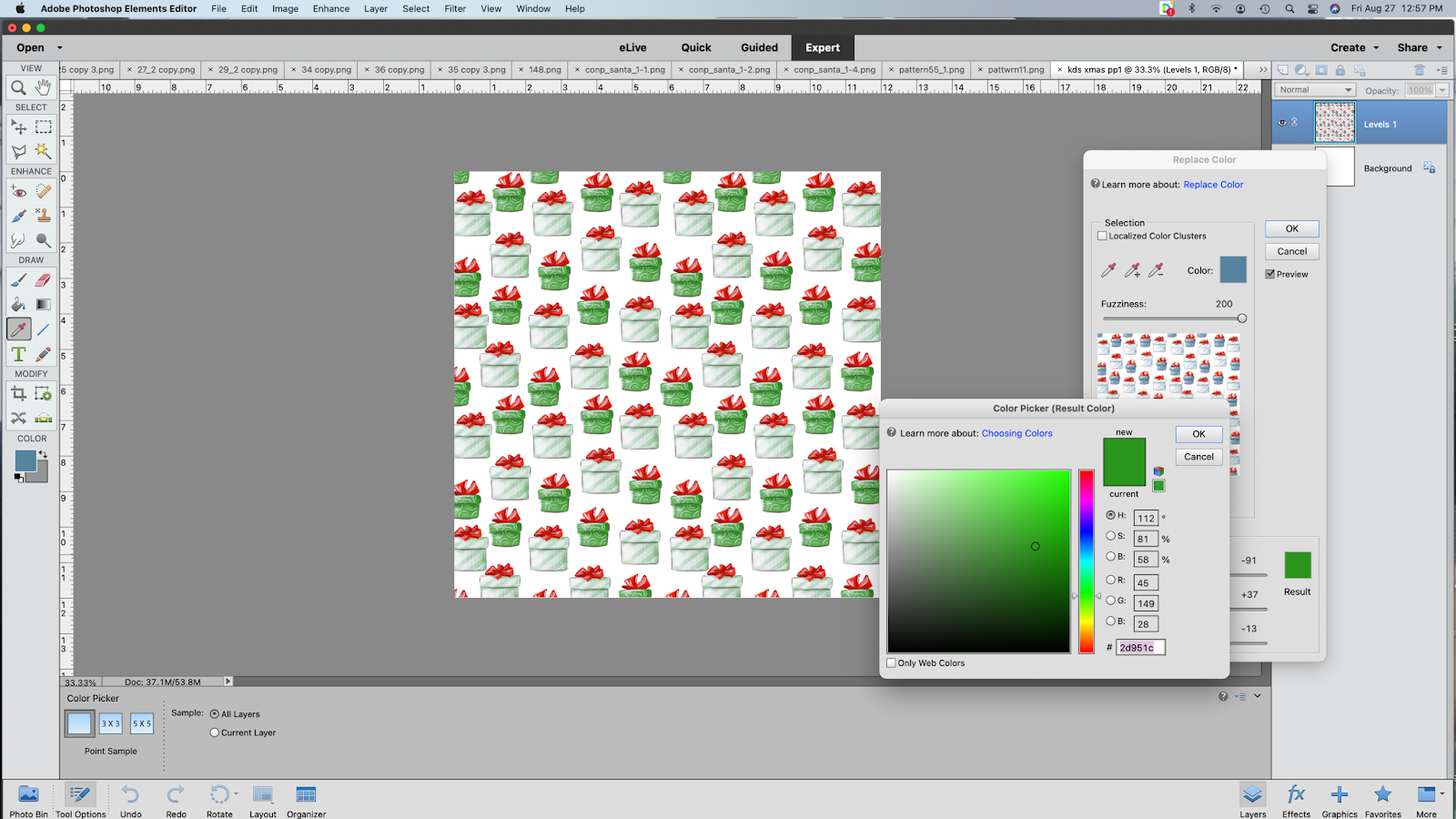Enable Localized Color Clusters checkbox

point(1102,236)
